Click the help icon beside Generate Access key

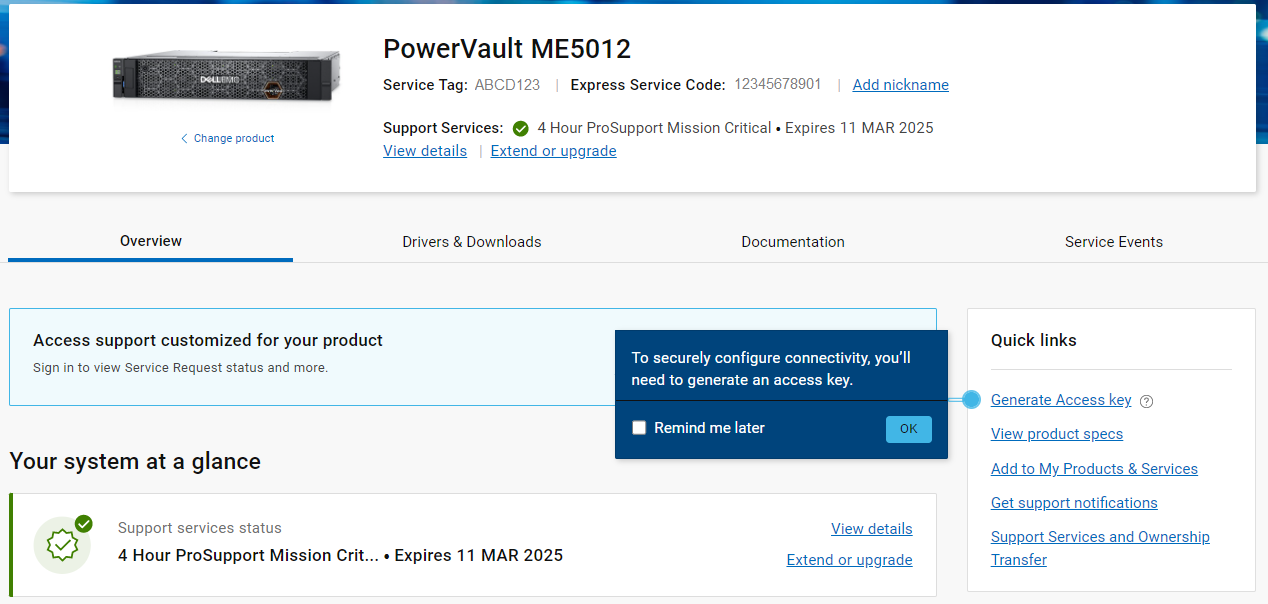tap(1146, 400)
